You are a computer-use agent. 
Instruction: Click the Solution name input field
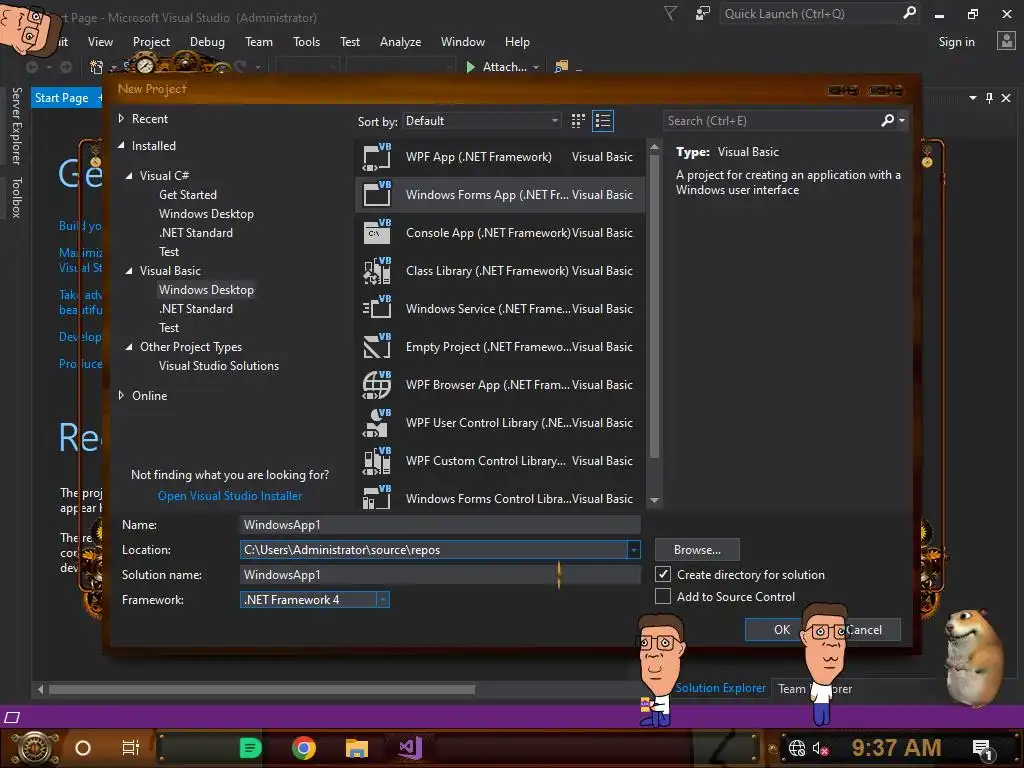click(440, 575)
